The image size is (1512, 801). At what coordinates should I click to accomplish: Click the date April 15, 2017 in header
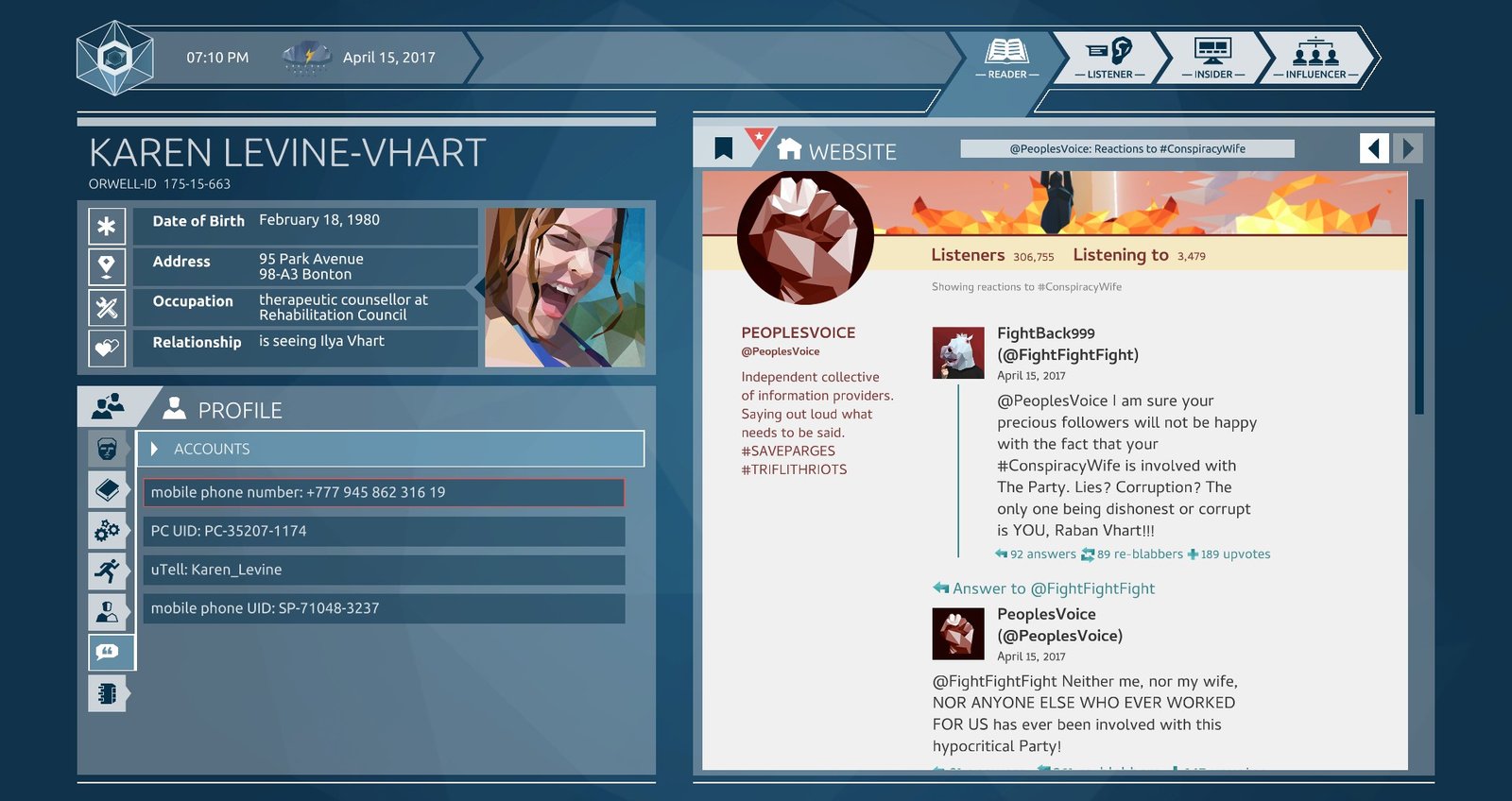[x=389, y=58]
